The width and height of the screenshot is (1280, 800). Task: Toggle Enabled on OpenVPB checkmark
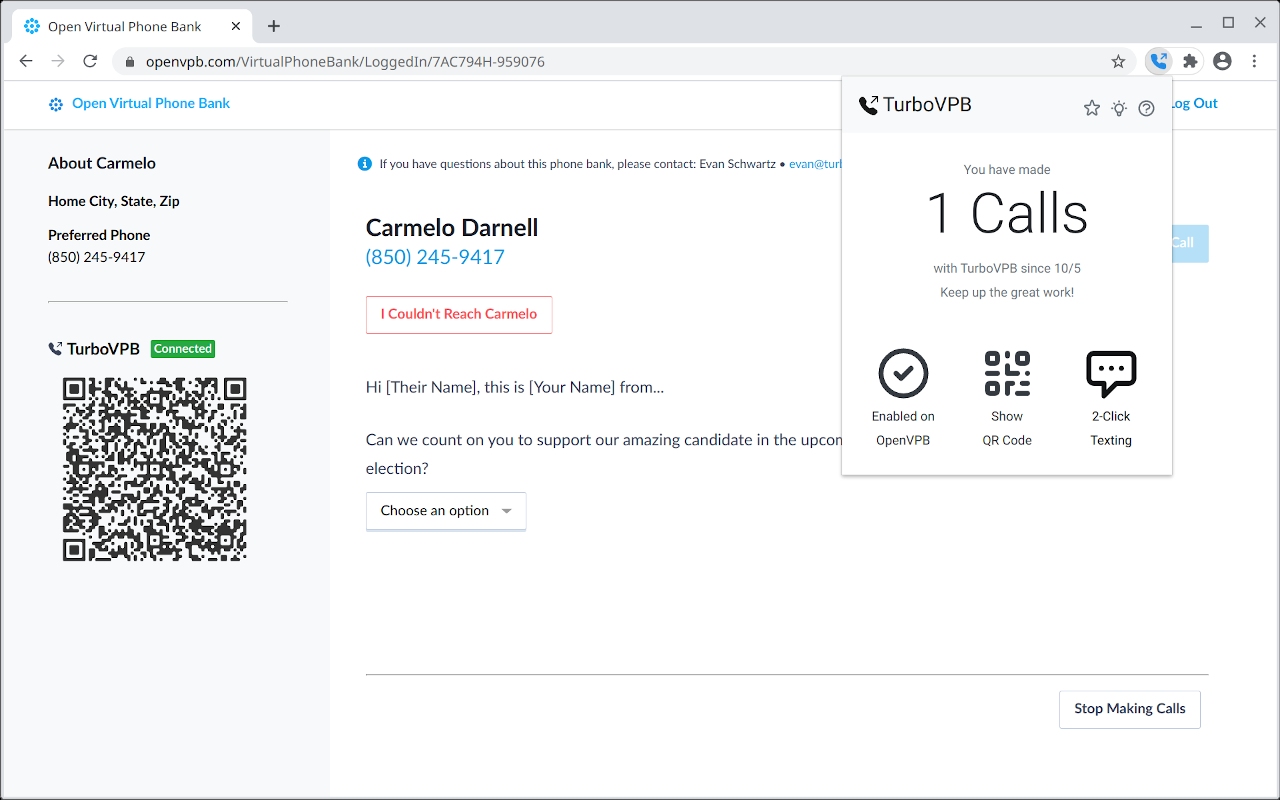pos(903,374)
